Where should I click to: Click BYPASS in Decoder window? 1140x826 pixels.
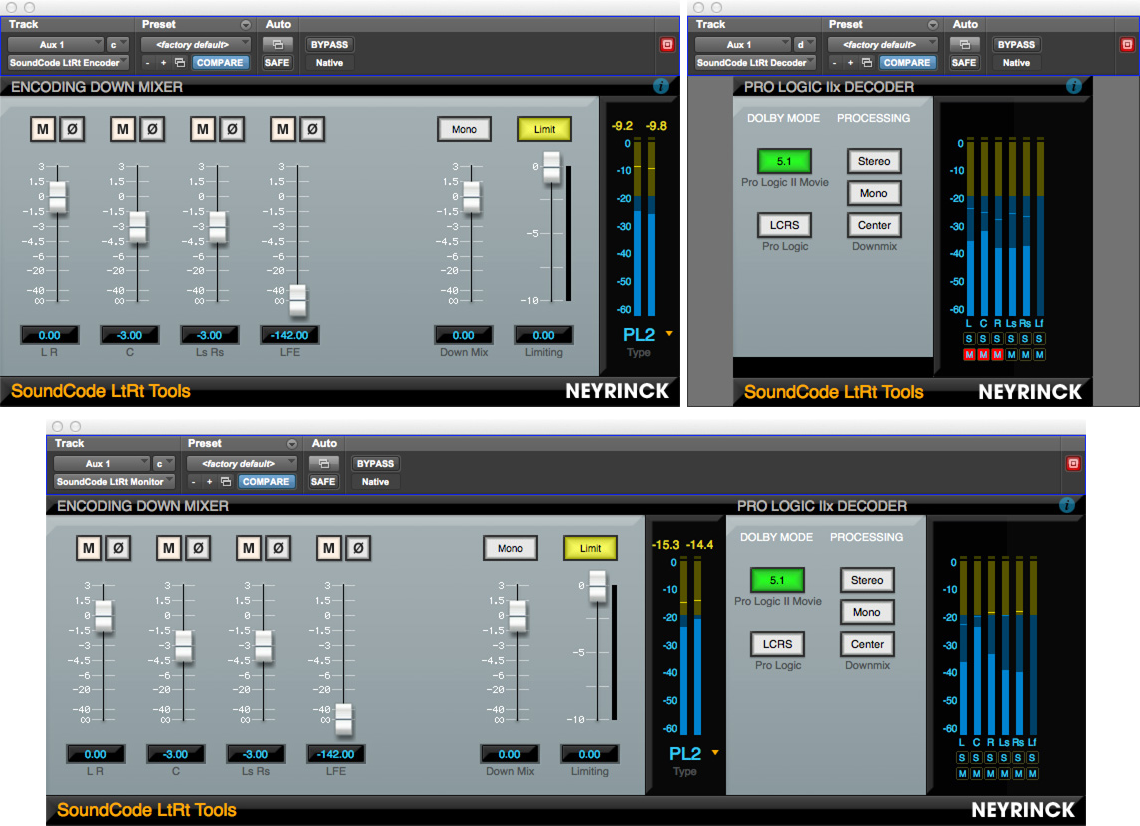(1016, 44)
